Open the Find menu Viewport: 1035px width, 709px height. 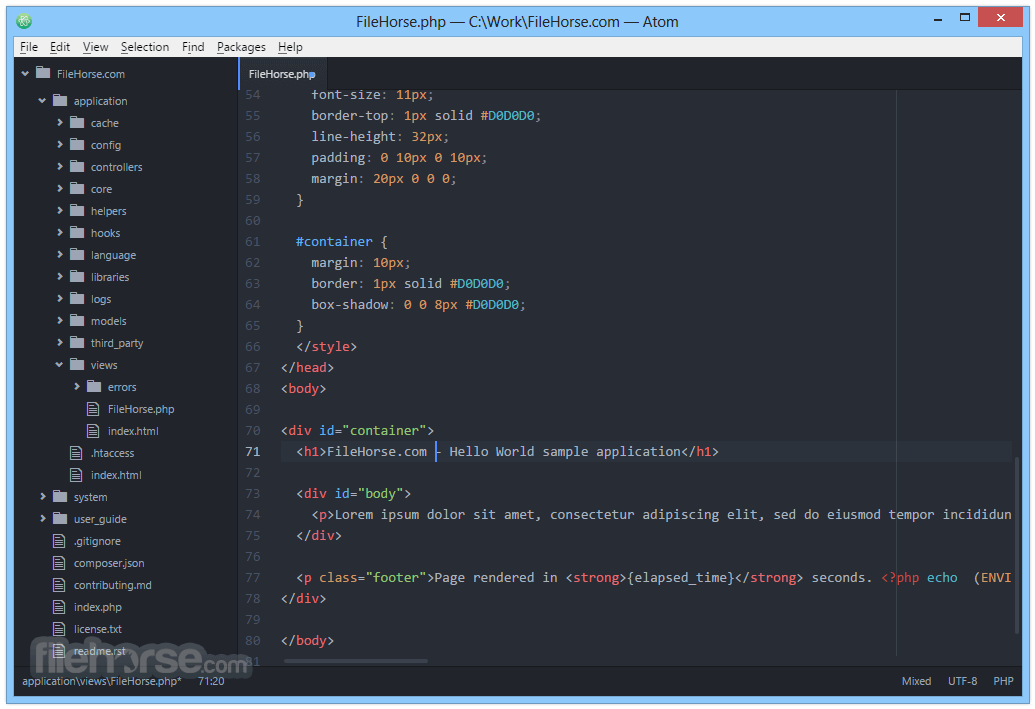[193, 47]
